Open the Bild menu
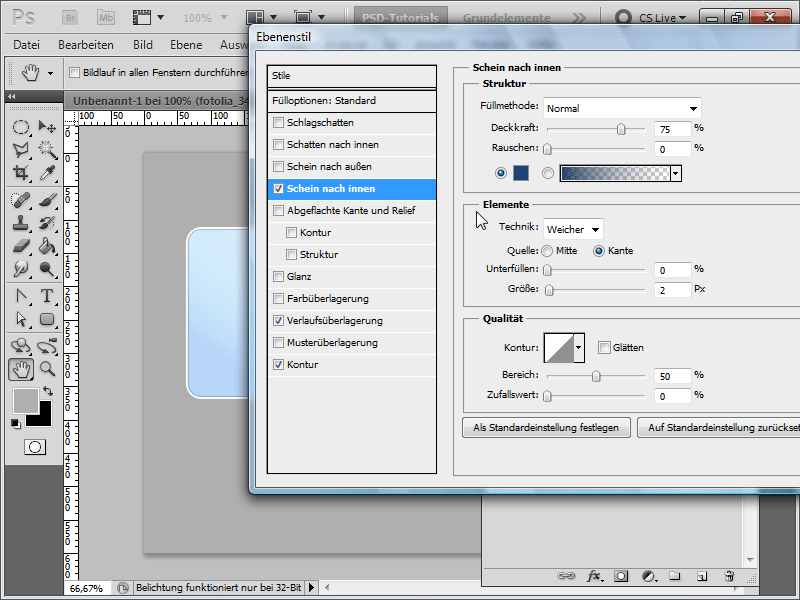Image resolution: width=800 pixels, height=600 pixels. point(143,45)
